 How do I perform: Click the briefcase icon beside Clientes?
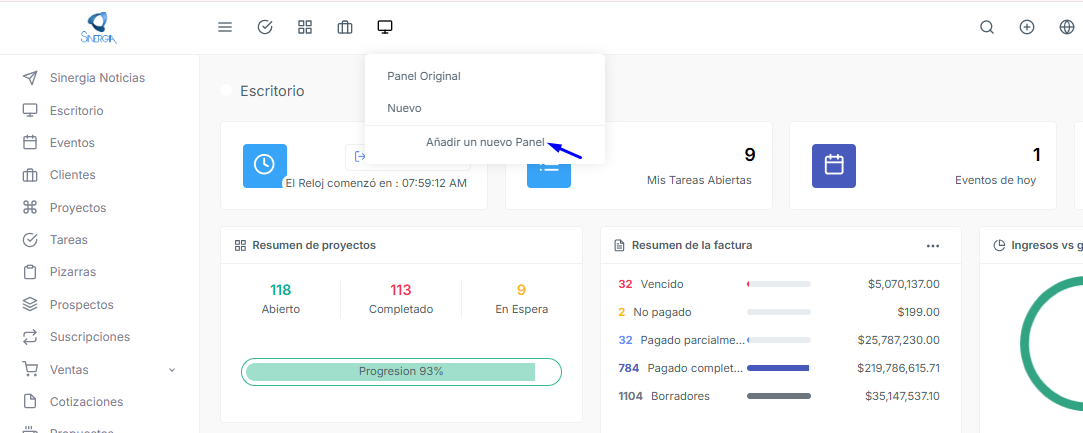click(x=30, y=175)
